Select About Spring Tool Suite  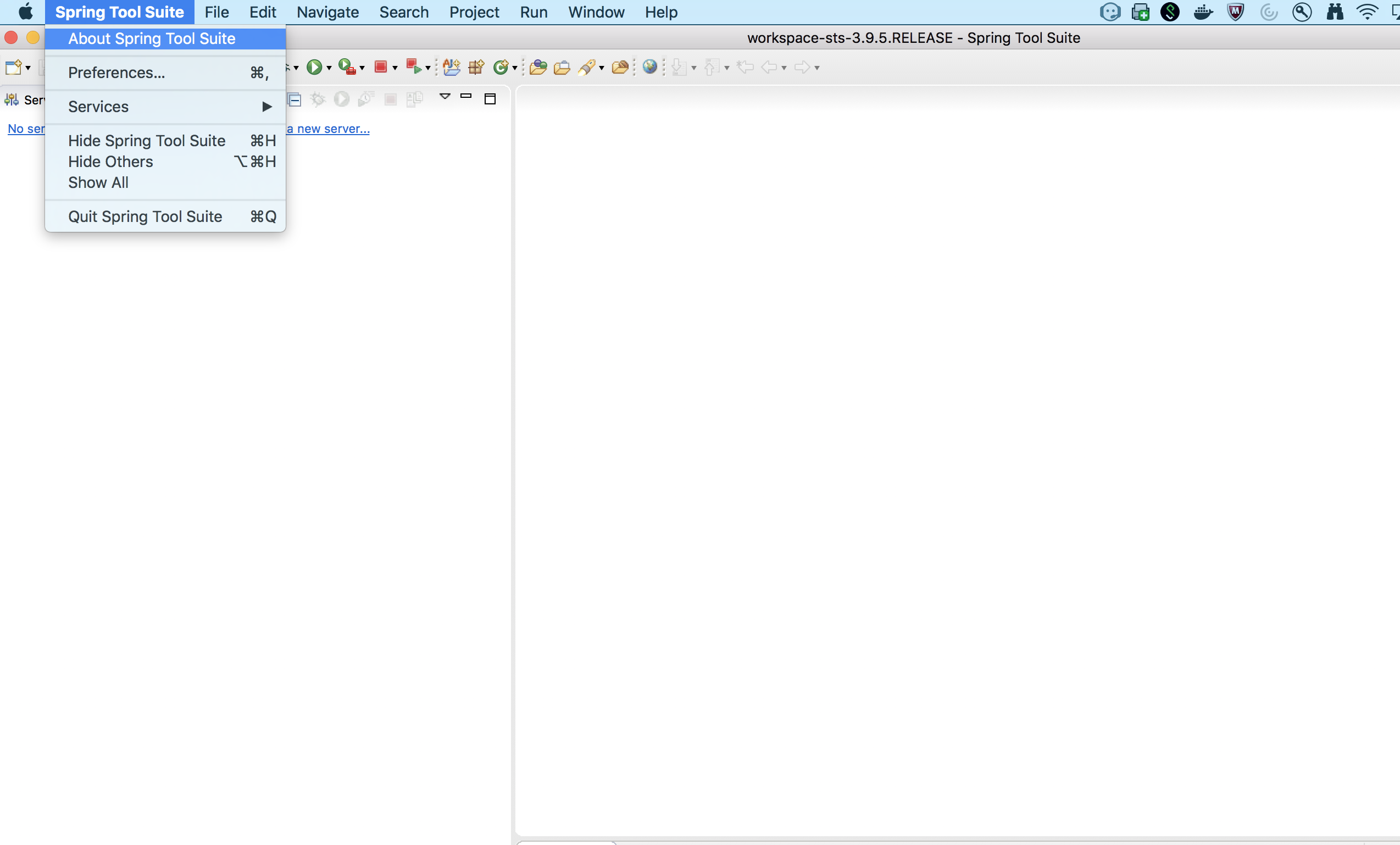(x=152, y=38)
